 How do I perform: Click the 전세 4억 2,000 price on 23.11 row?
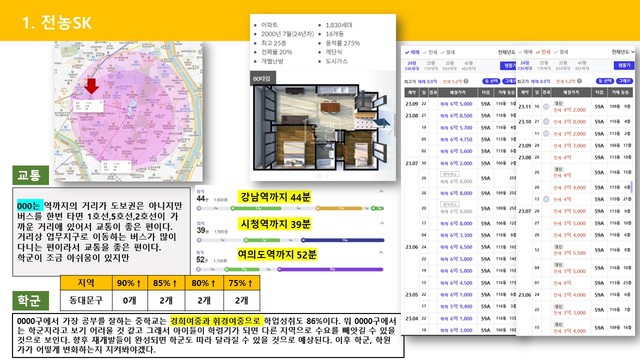tap(569, 110)
